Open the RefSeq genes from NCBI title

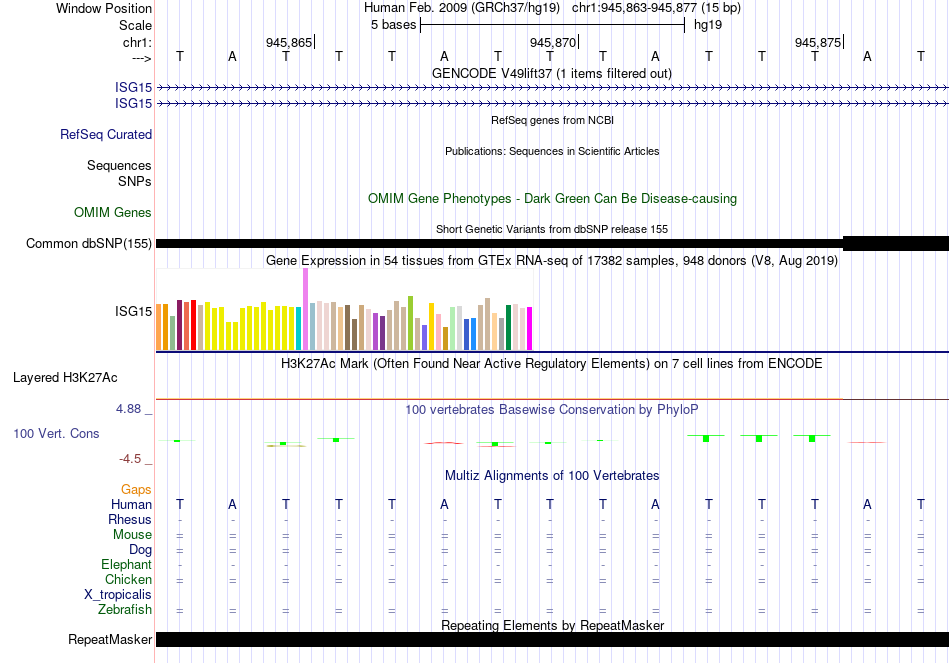point(552,120)
